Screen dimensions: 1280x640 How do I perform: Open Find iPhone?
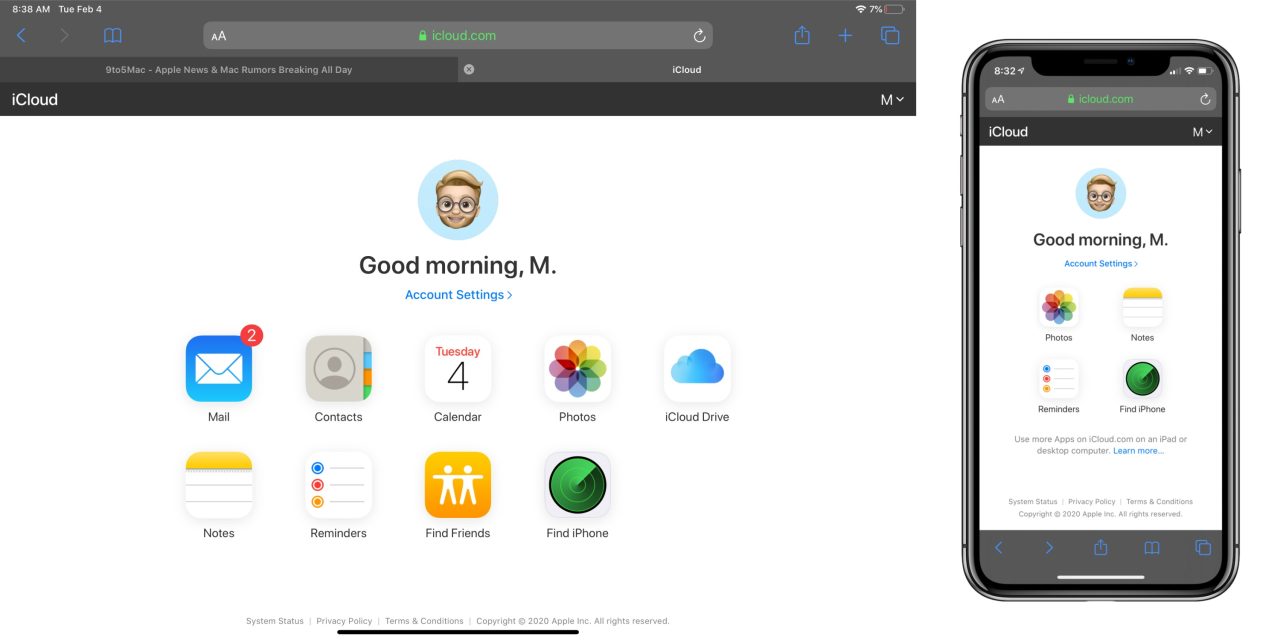tap(577, 484)
